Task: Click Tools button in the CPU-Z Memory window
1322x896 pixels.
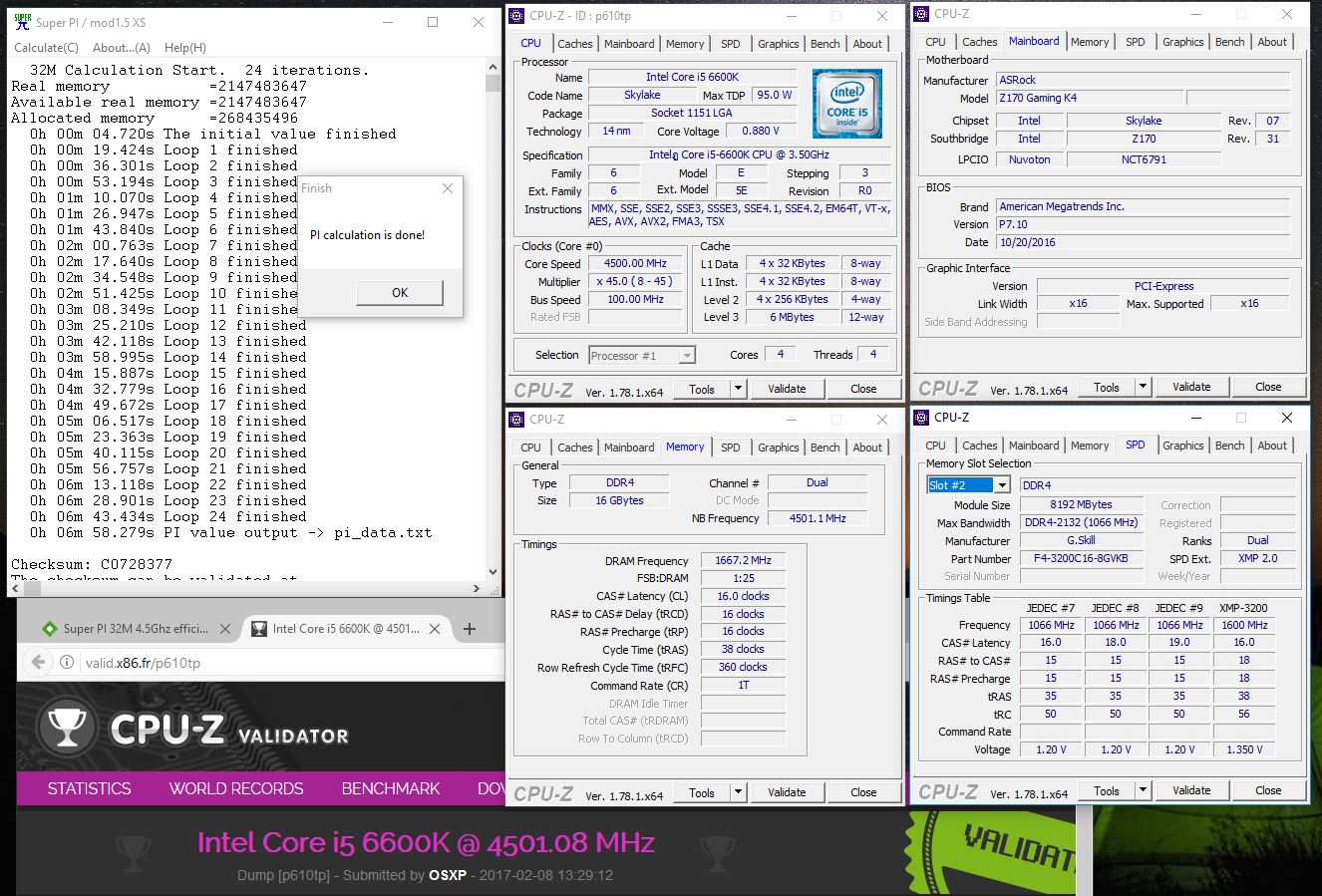Action: pos(702,792)
